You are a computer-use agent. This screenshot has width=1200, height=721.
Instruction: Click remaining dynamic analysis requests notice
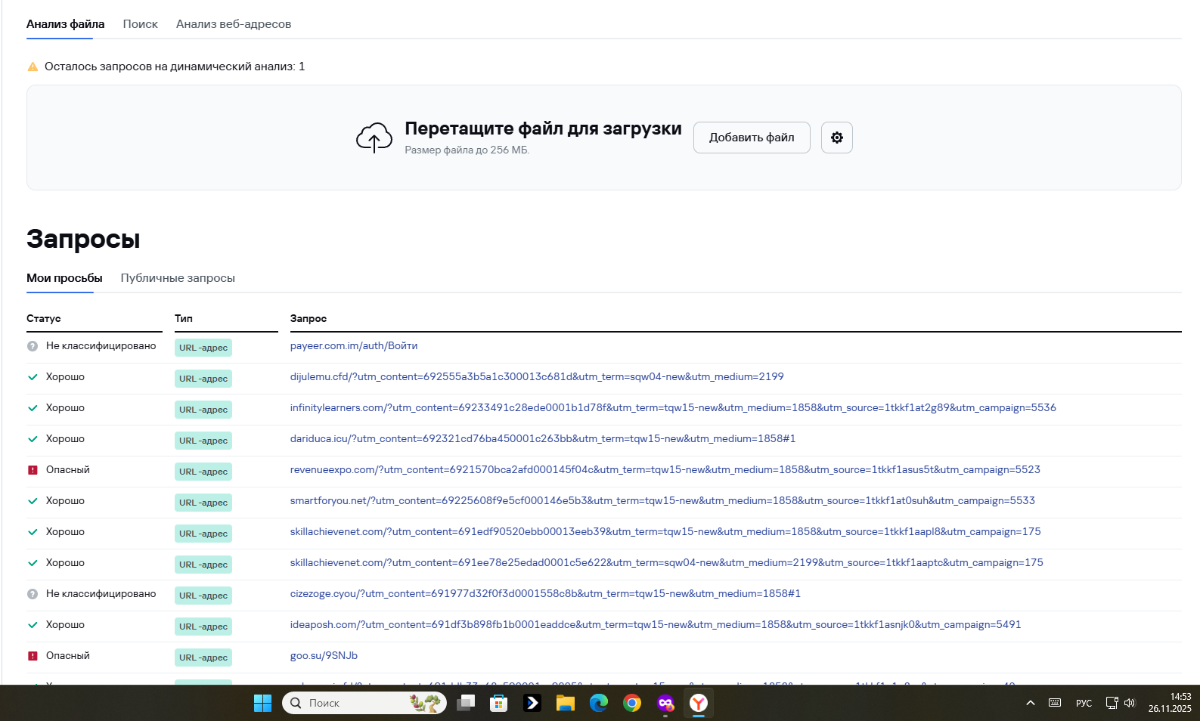coord(175,66)
